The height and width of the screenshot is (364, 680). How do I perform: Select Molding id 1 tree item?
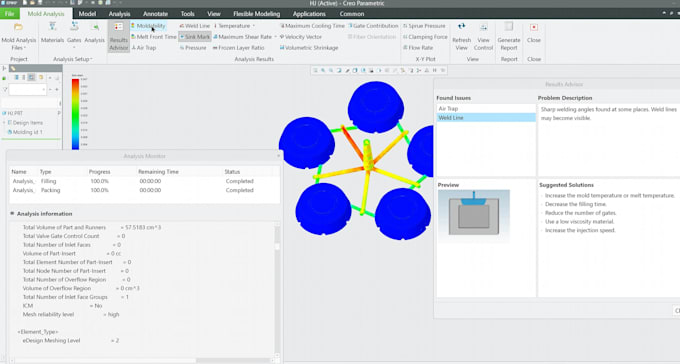click(25, 132)
